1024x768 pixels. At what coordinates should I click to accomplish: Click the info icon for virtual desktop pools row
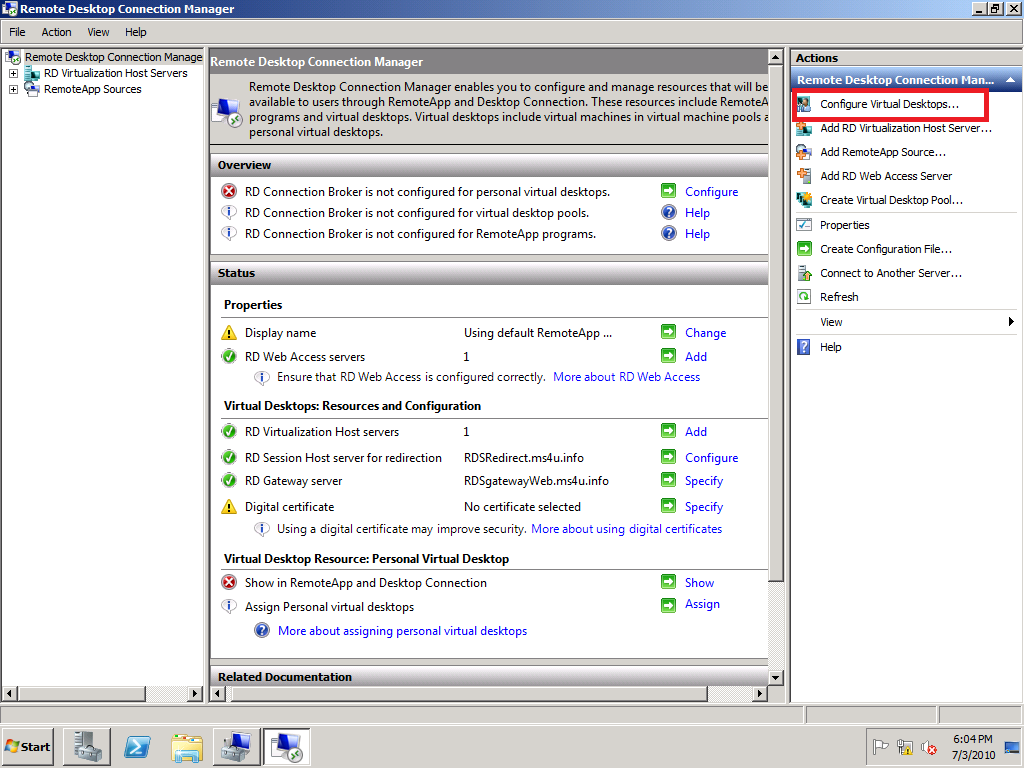point(229,212)
